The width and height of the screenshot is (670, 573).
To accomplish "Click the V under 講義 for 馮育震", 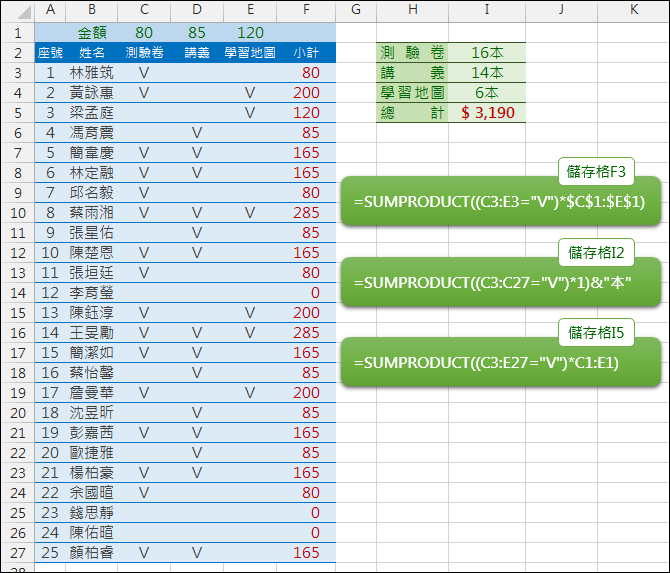I will click(x=197, y=133).
